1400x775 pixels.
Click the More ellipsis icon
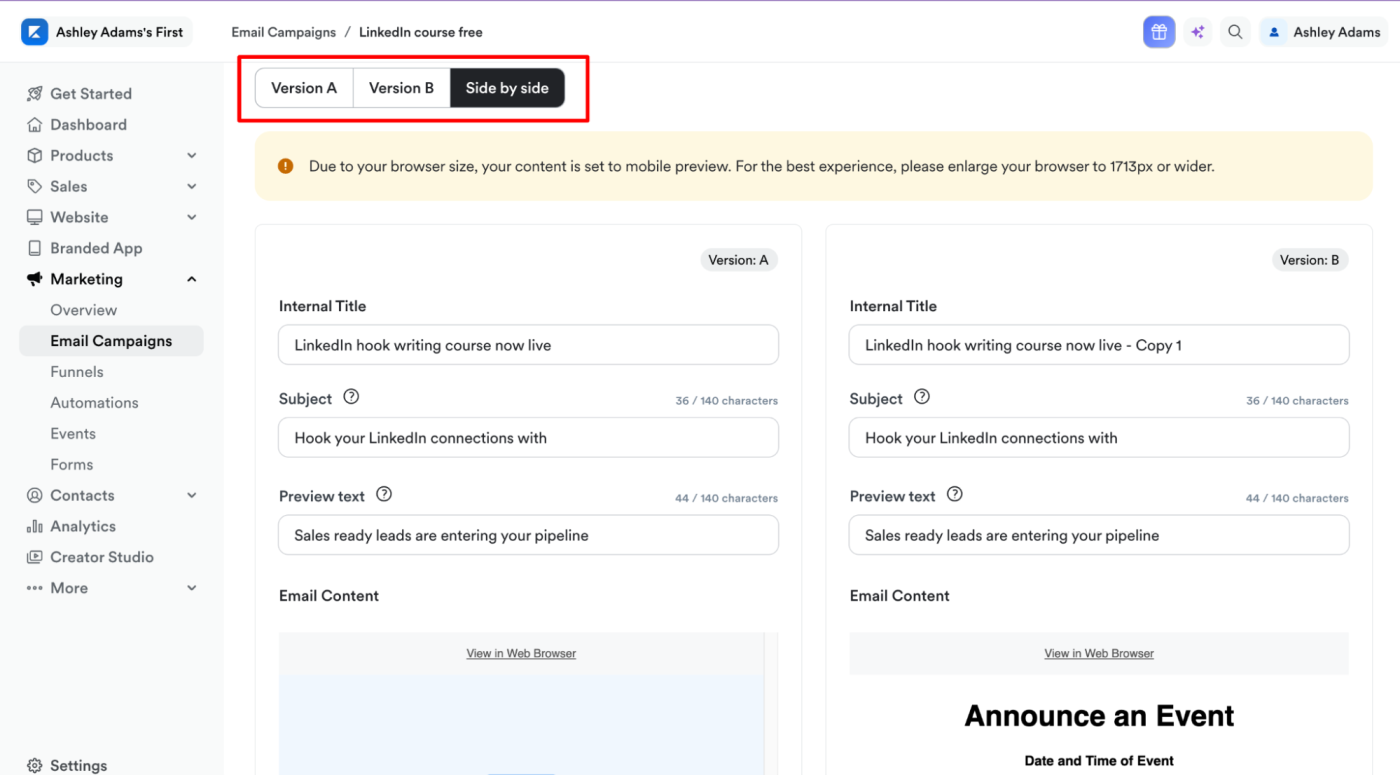[35, 588]
